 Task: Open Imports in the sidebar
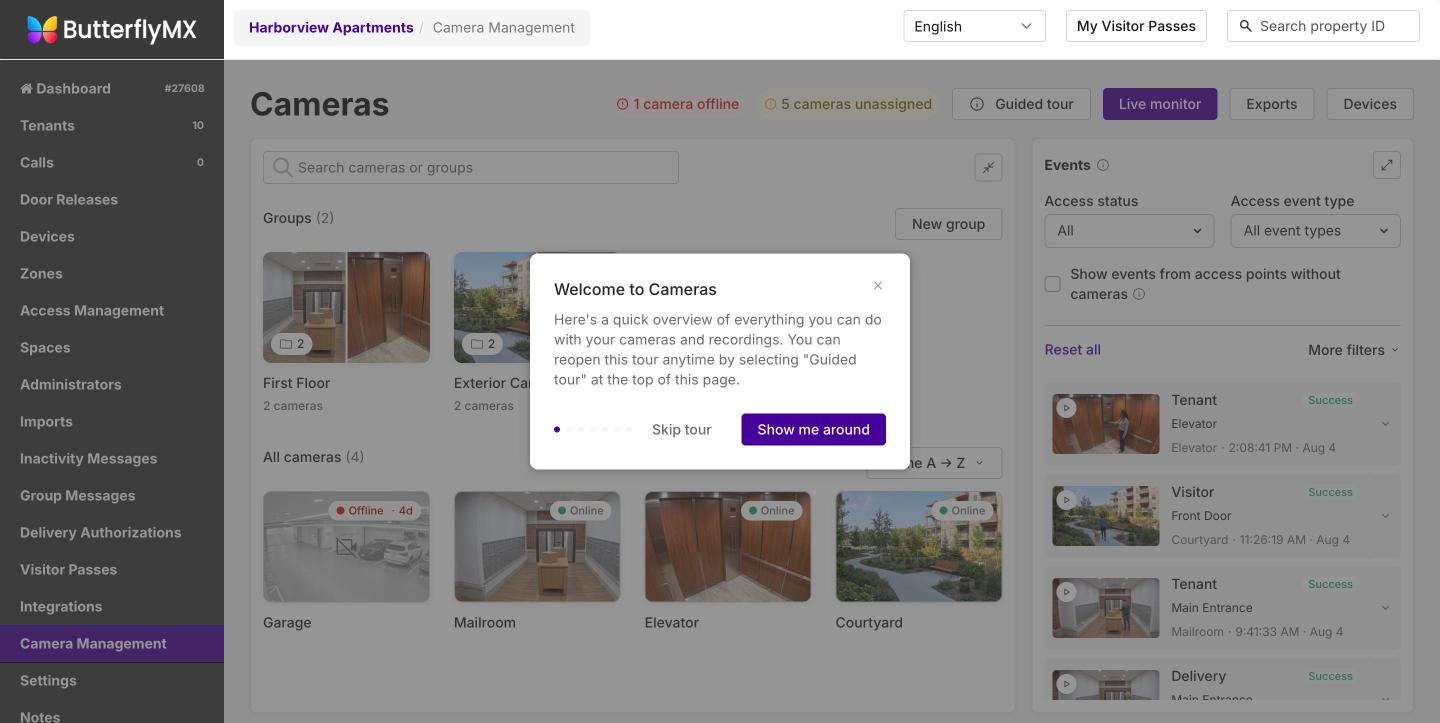(x=112, y=421)
